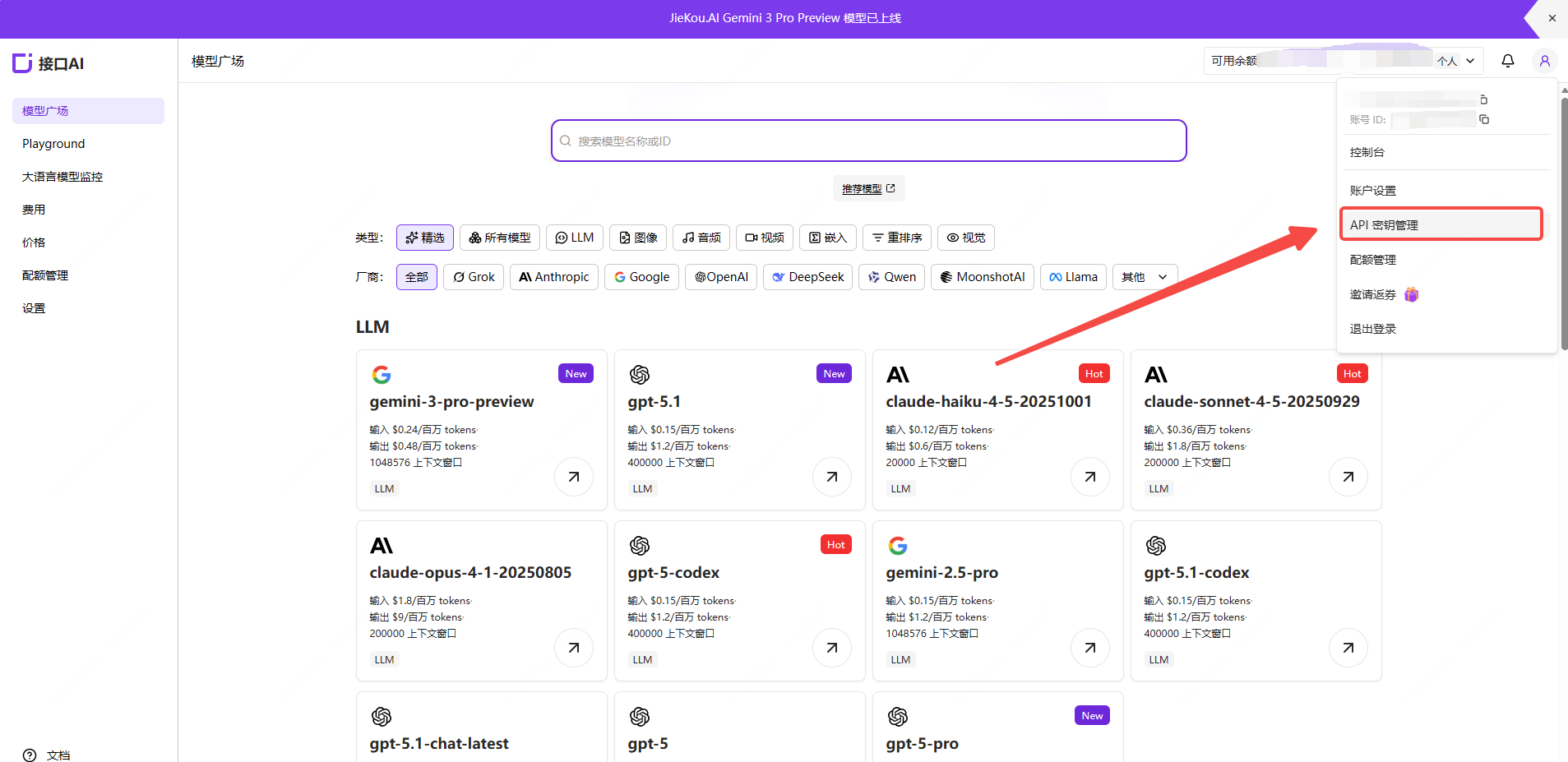
Task: Filter by OpenAI vendor
Action: tap(721, 277)
